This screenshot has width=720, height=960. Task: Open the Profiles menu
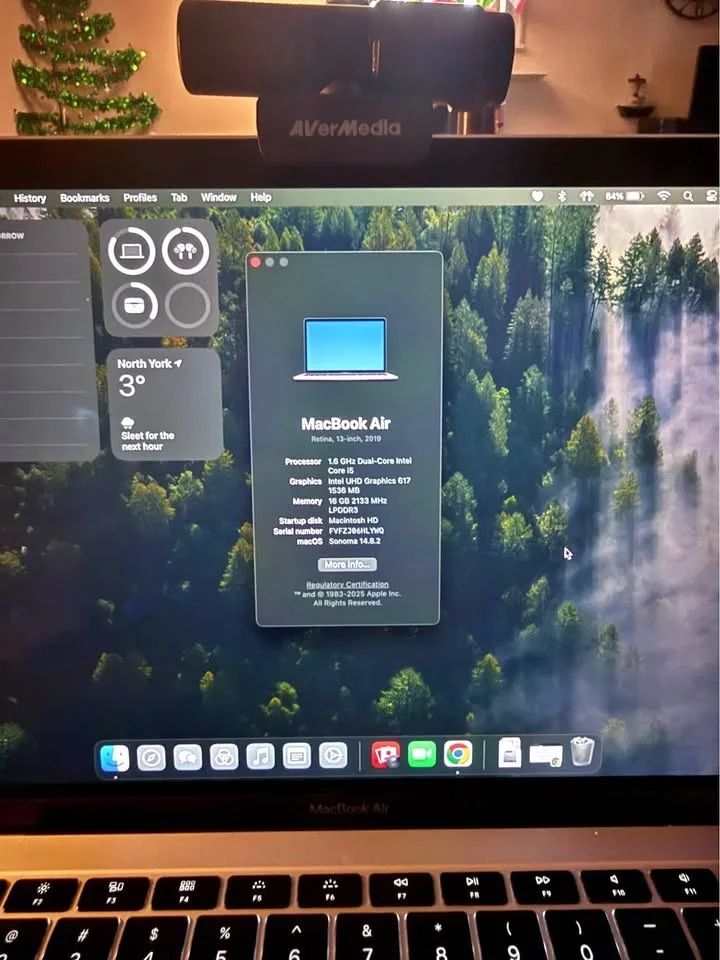tap(140, 197)
